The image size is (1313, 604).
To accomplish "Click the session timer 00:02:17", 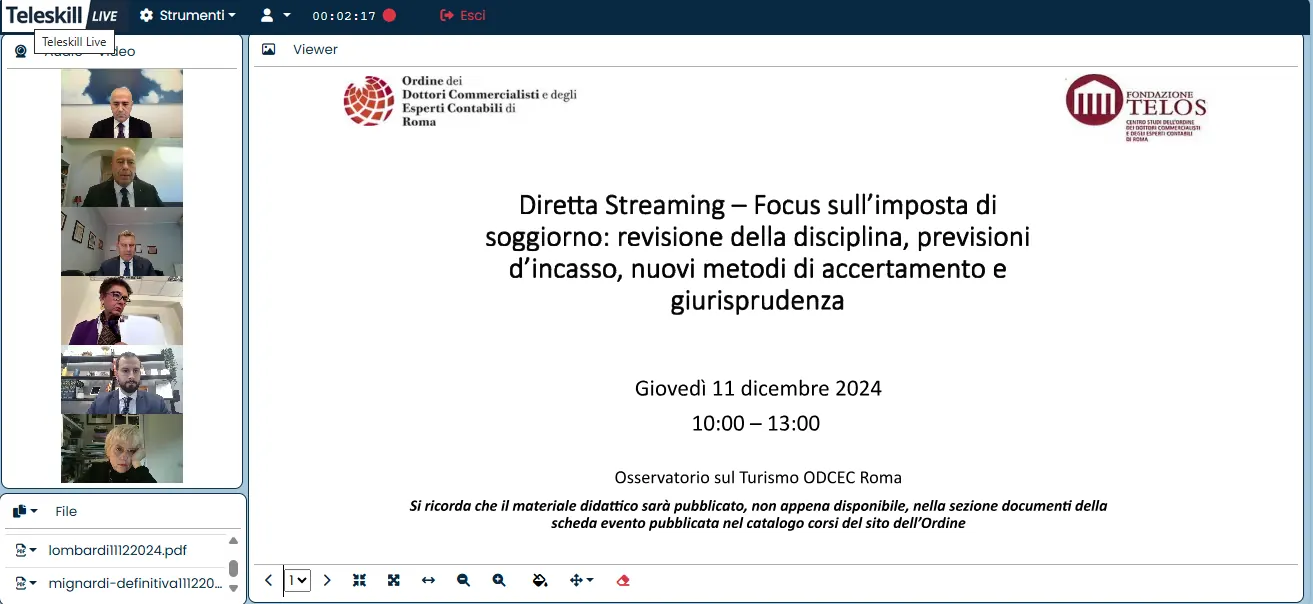I will (x=344, y=16).
